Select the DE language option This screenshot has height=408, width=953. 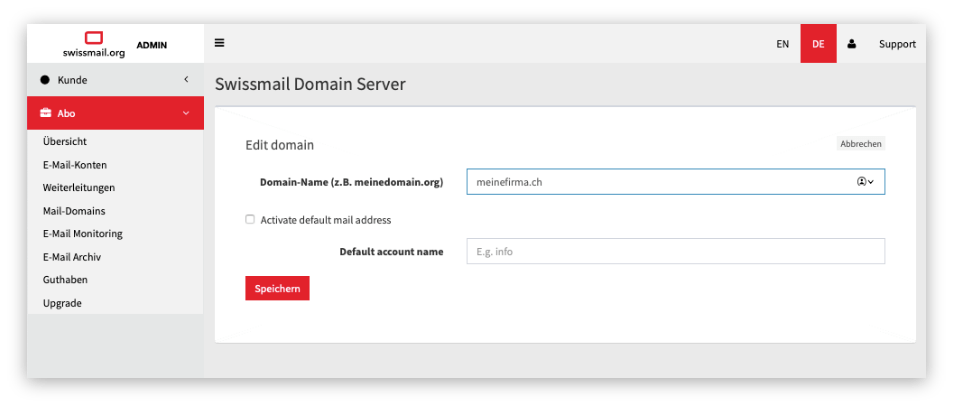tap(818, 44)
